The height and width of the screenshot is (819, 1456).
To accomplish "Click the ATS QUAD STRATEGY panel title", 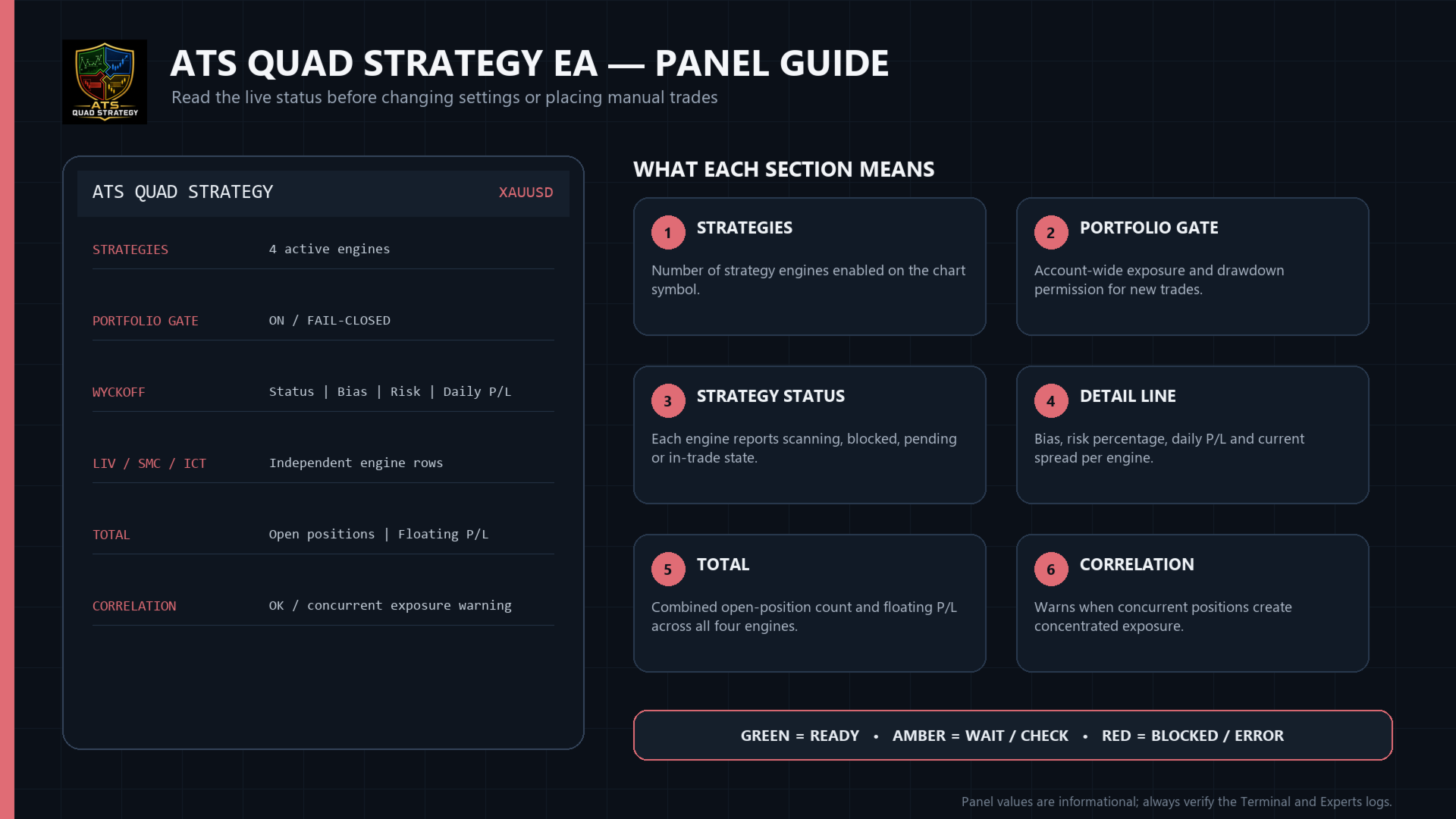I will [x=183, y=193].
